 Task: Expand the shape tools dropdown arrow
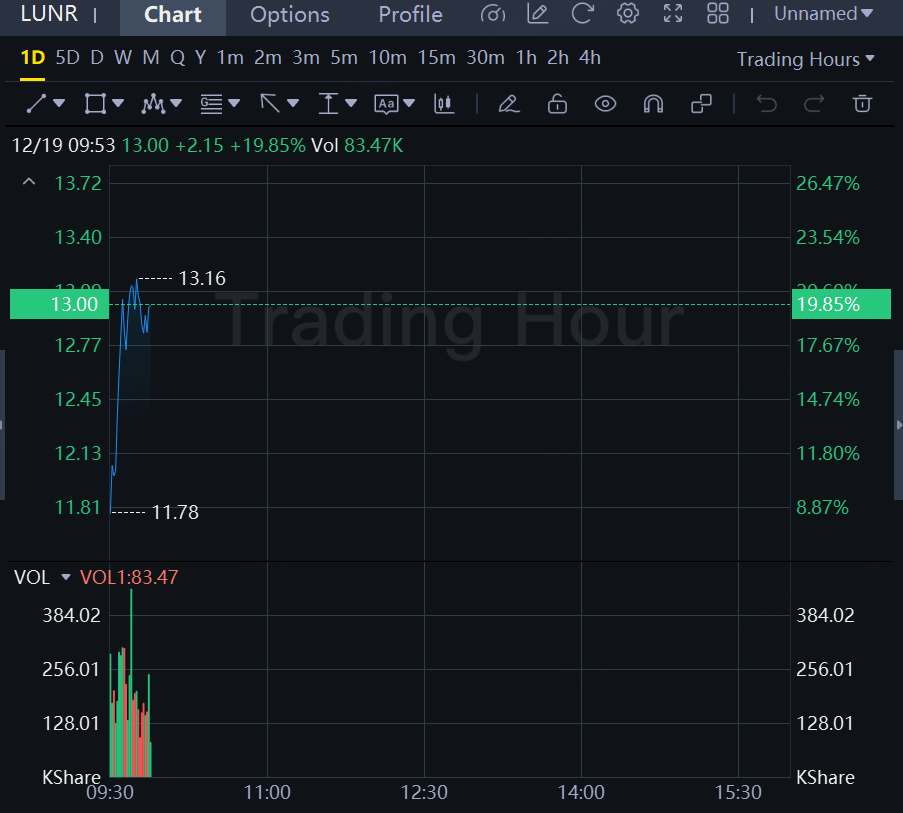tap(118, 104)
